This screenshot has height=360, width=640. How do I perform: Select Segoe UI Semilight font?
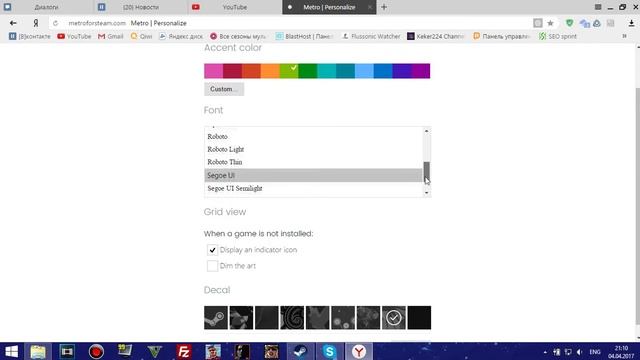(313, 188)
